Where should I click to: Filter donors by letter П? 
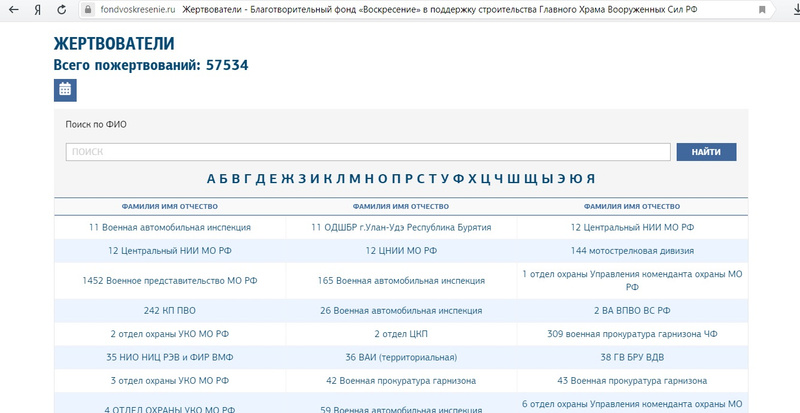(x=397, y=179)
